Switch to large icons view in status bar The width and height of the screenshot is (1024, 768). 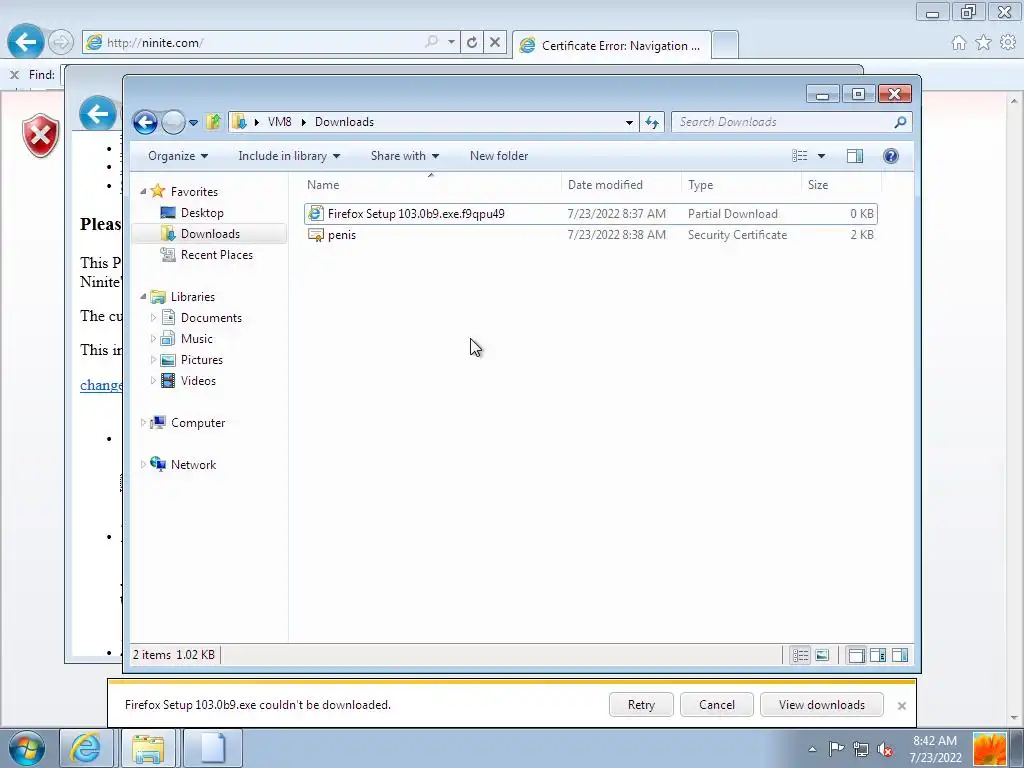[x=823, y=655]
